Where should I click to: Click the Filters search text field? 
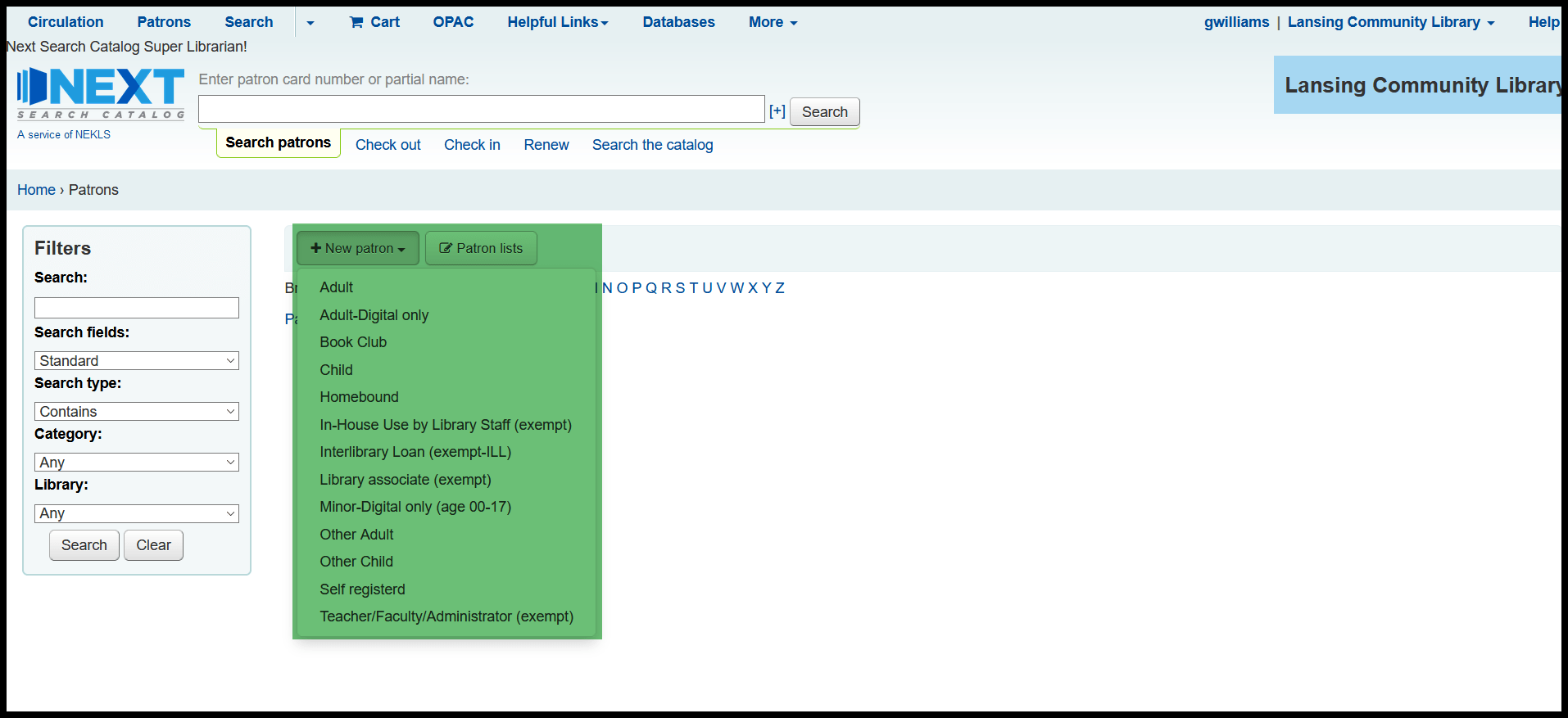point(137,308)
